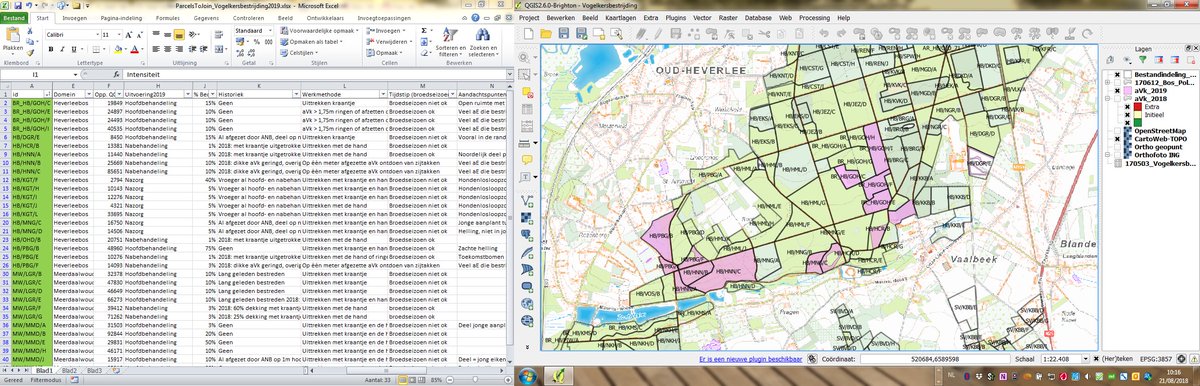Open the Processing menu in QGIS

pos(814,18)
